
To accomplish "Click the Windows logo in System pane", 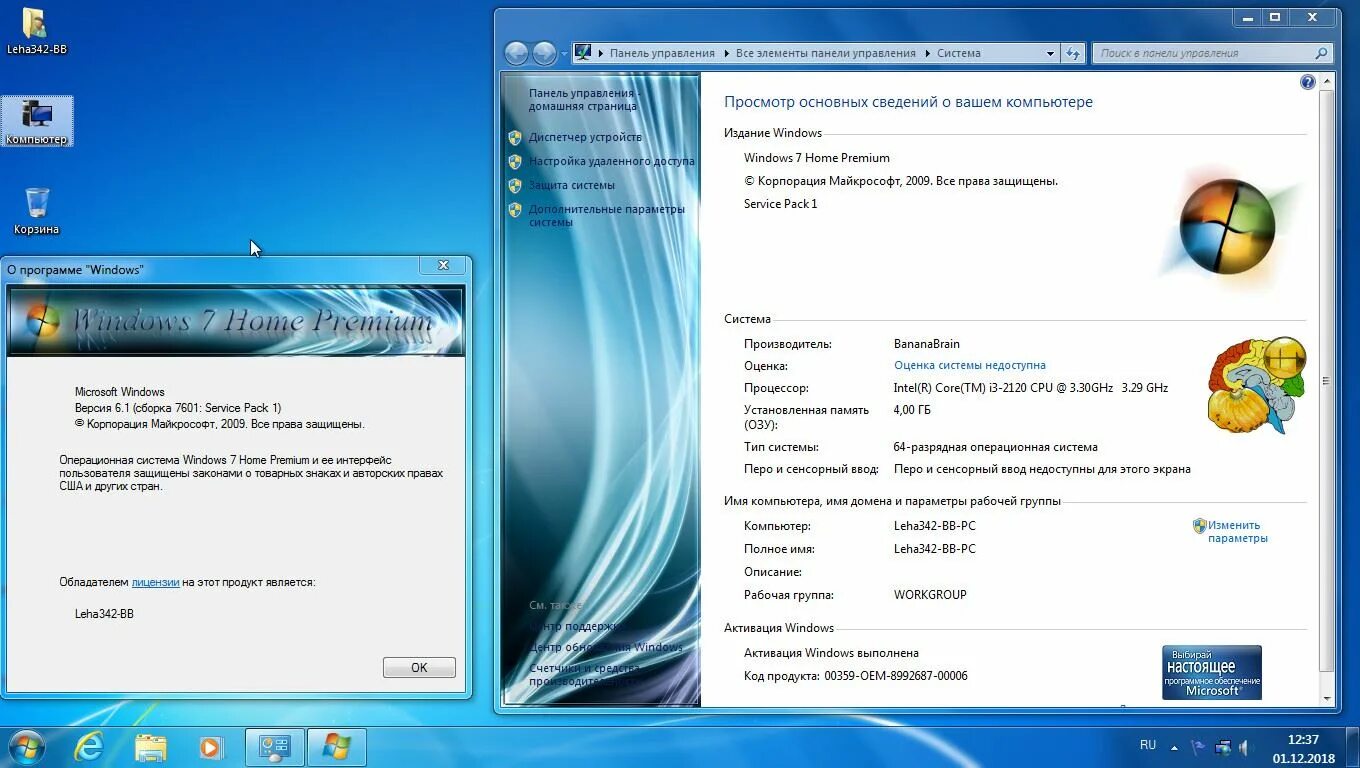I will point(1228,225).
